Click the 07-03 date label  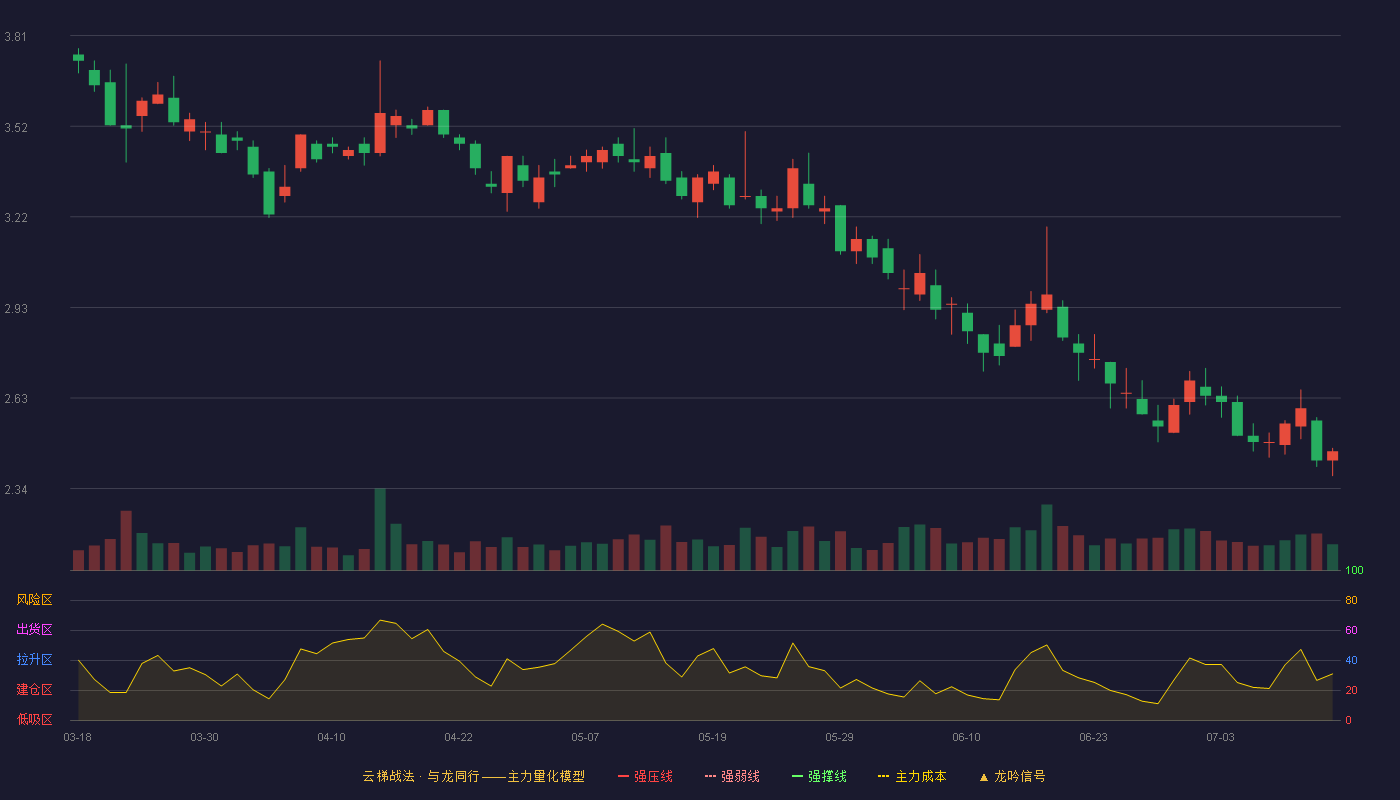pyautogui.click(x=1220, y=737)
